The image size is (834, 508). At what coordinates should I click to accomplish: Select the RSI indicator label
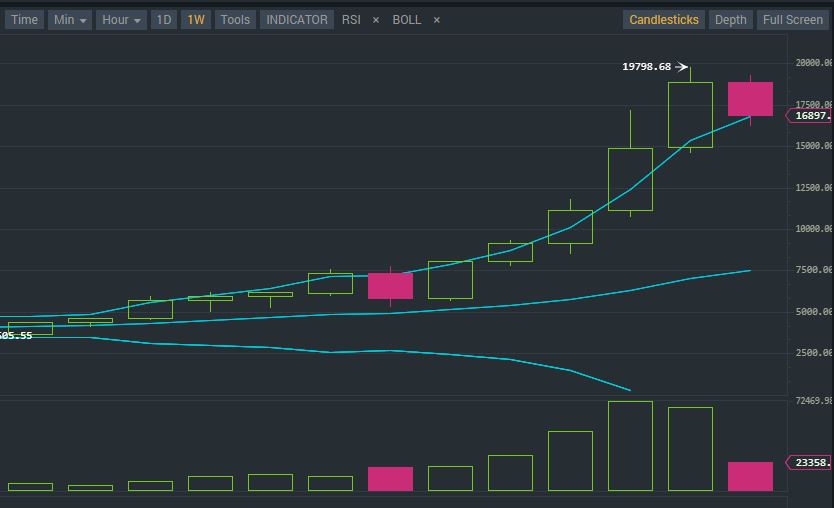pyautogui.click(x=351, y=20)
